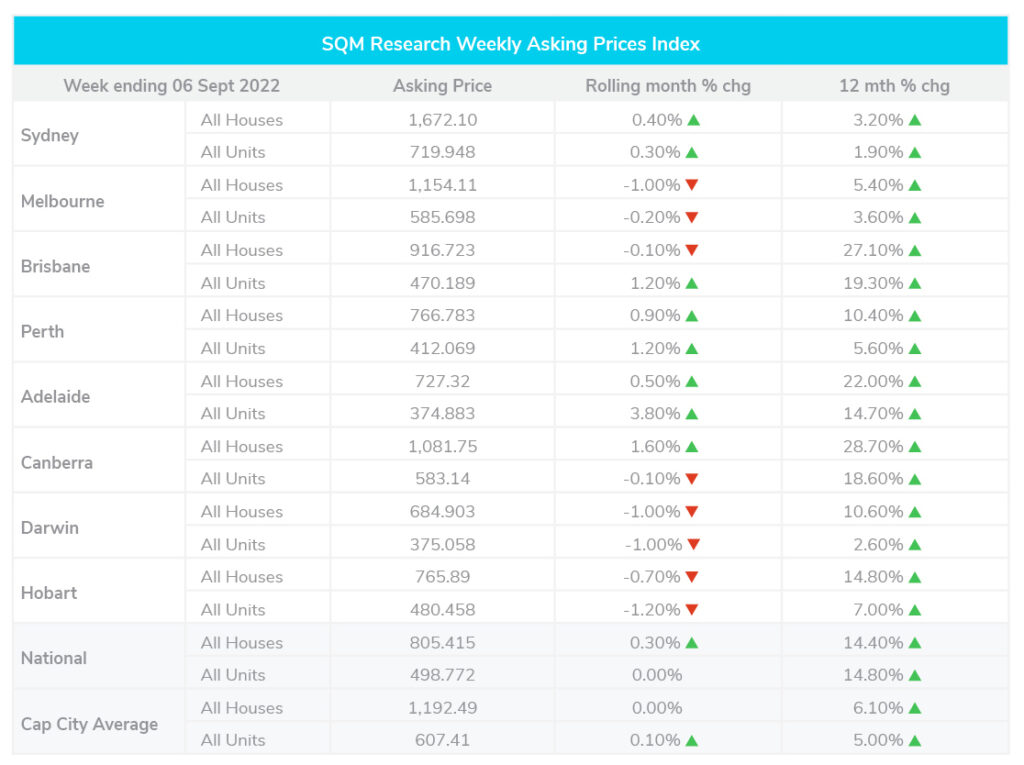Select the red down arrow beside -0.20%
The height and width of the screenshot is (765, 1024).
(x=692, y=218)
